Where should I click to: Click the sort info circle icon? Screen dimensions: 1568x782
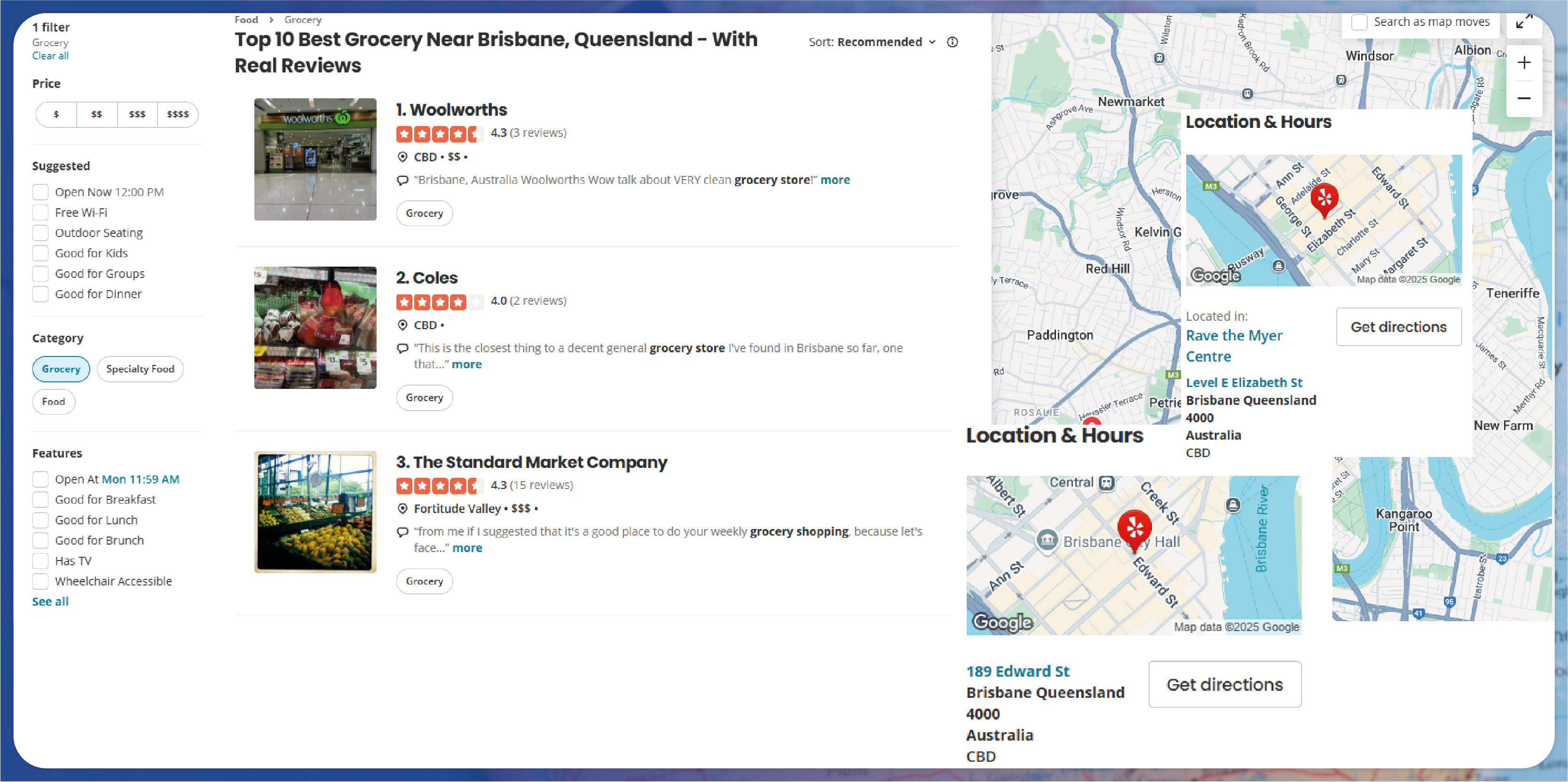(x=952, y=42)
